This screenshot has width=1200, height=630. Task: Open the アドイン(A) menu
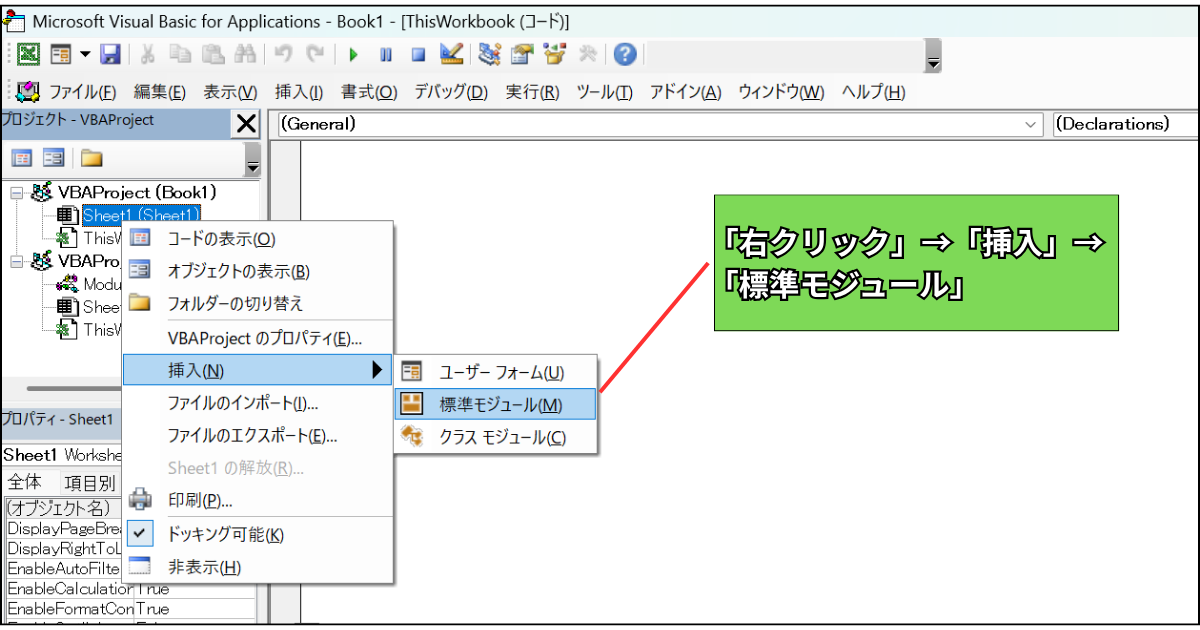[x=686, y=92]
